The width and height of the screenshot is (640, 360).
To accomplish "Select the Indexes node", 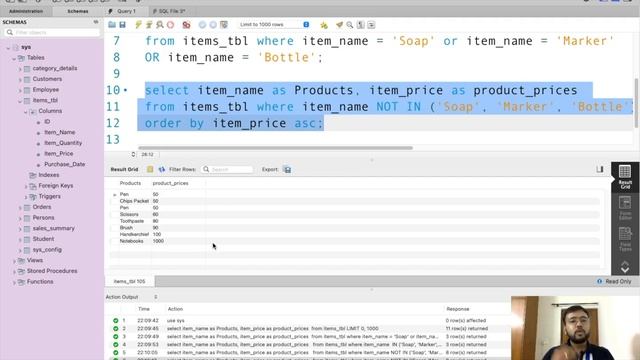I will (49, 175).
